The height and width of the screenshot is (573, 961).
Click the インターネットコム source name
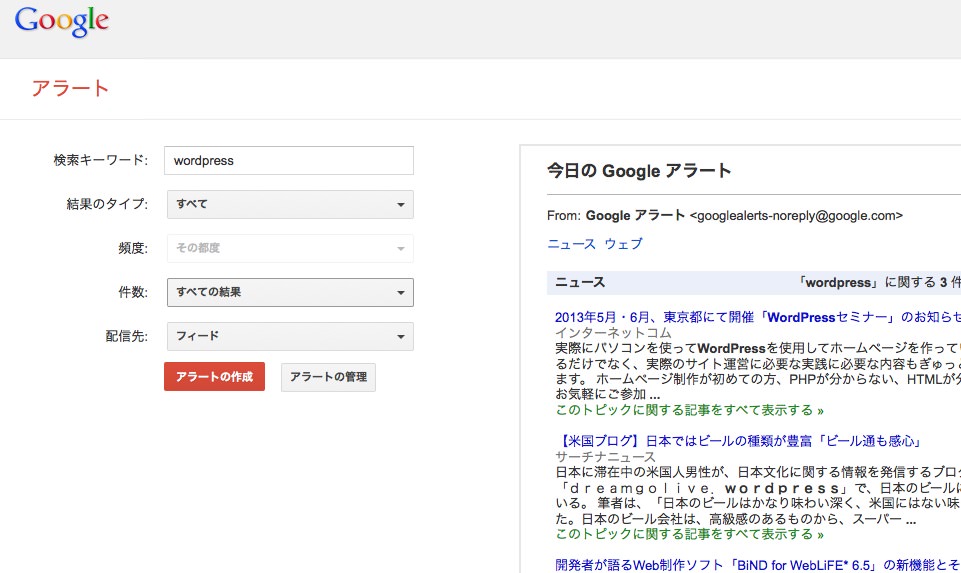tap(613, 333)
